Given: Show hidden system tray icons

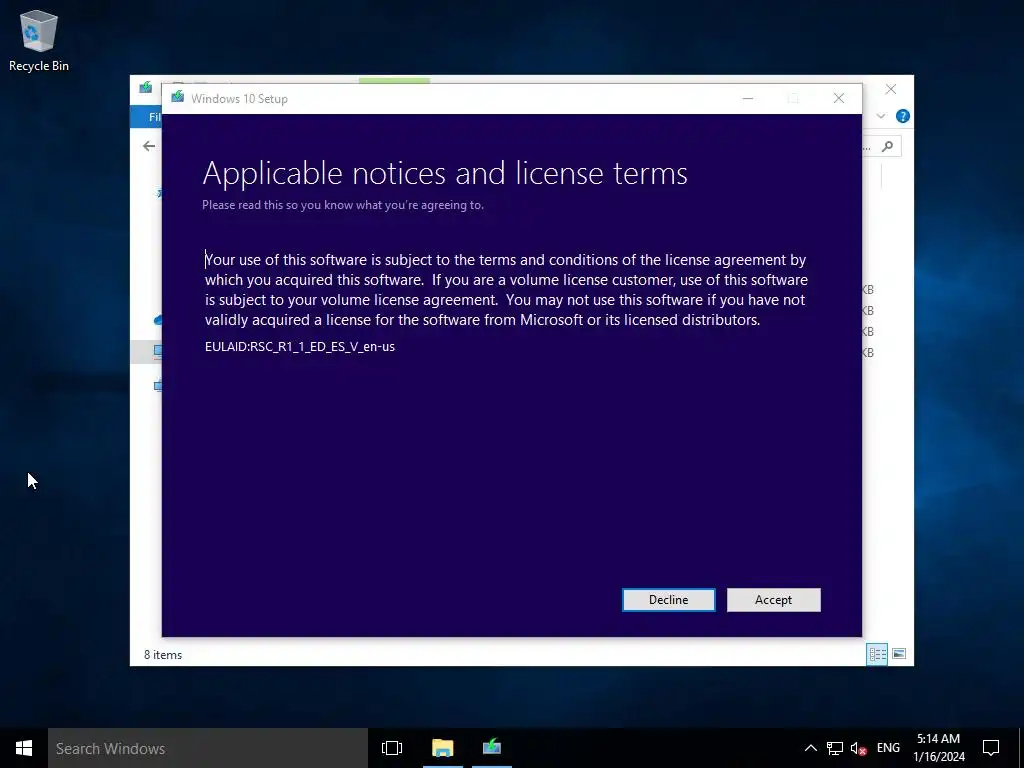Looking at the screenshot, I should [810, 748].
